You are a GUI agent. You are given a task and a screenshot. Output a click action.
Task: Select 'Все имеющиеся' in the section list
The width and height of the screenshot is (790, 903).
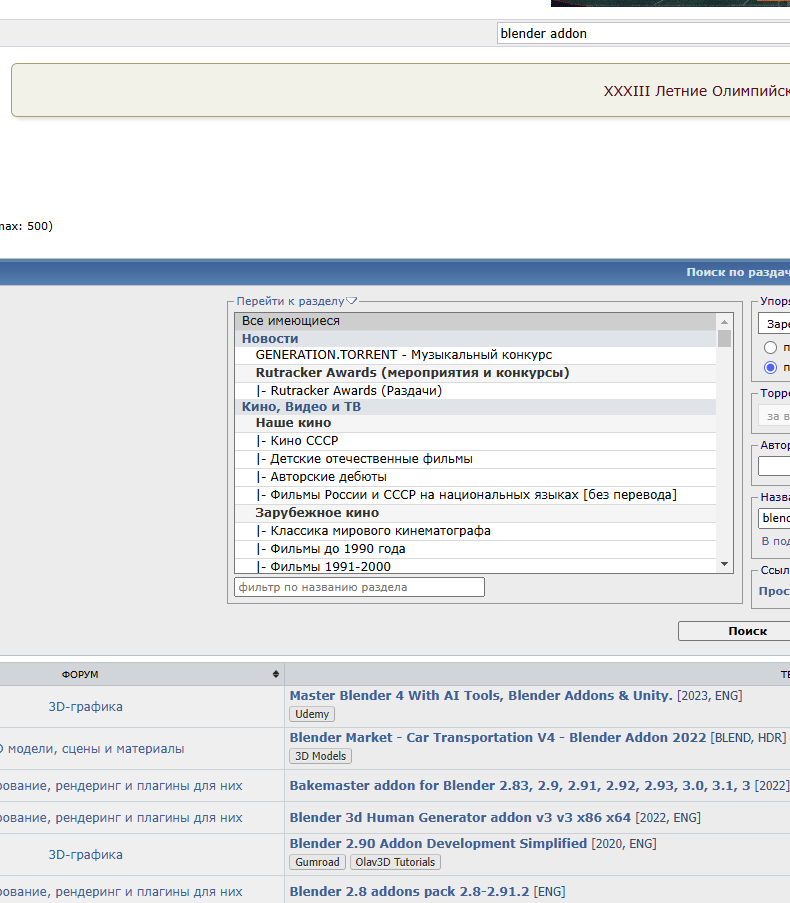(x=475, y=321)
